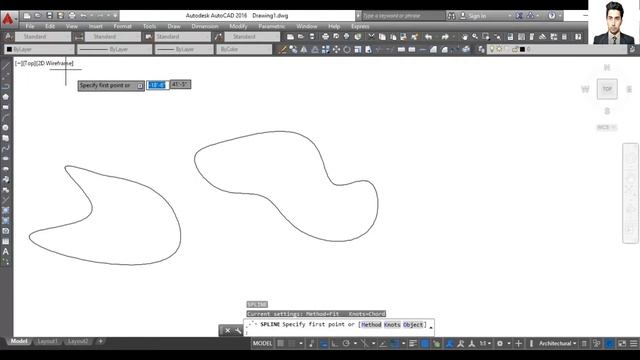The width and height of the screenshot is (640, 360).
Task: Click the Help question mark icon on toolbar
Action: [578, 37]
